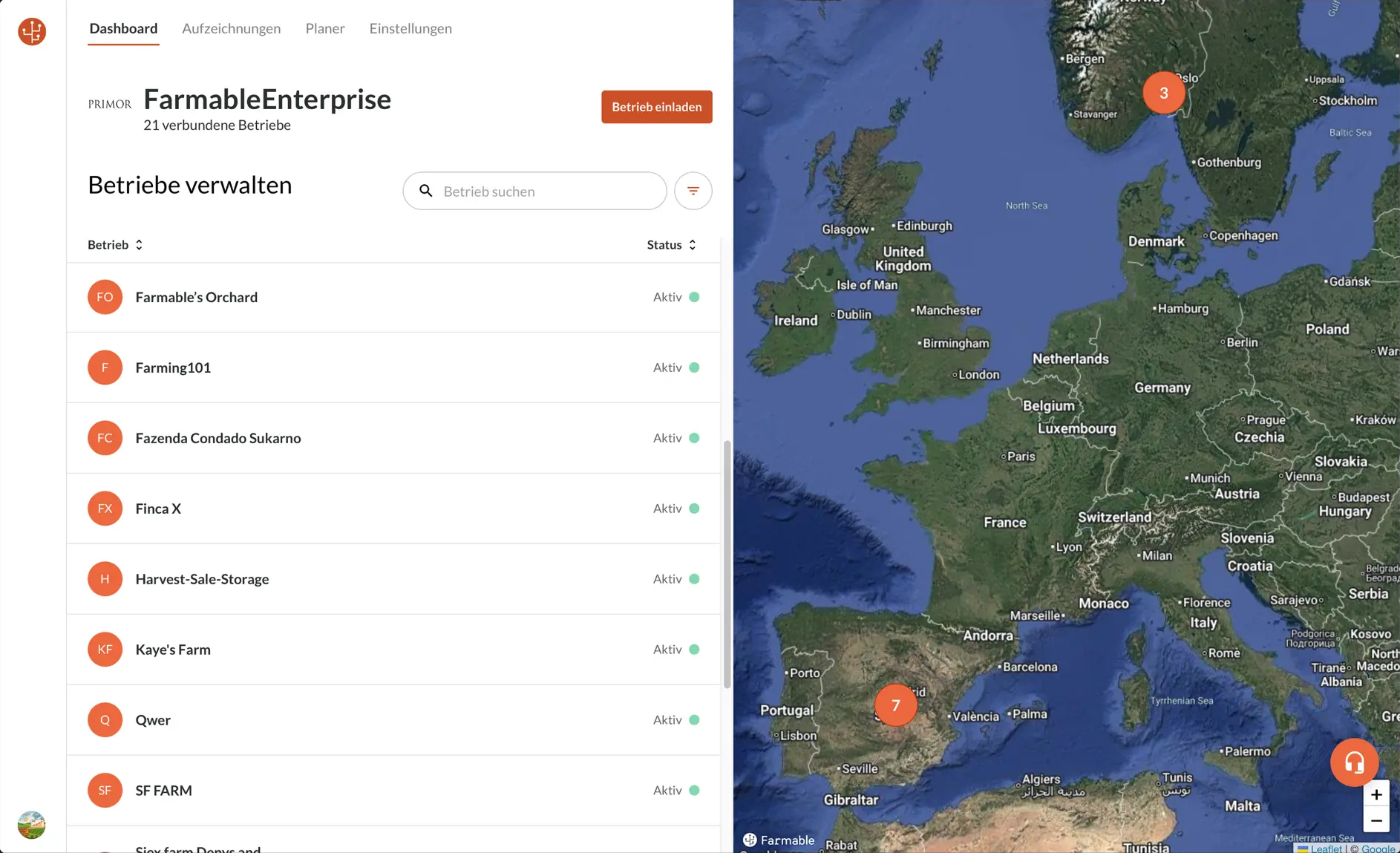The image size is (1400, 853).
Task: Click the search magnifier icon
Action: [x=426, y=191]
